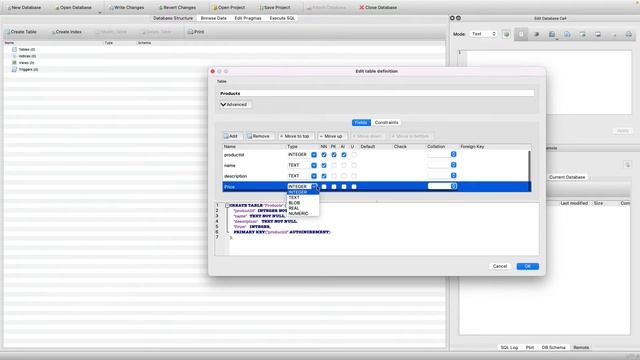Switch to Browse Data tab

213,18
